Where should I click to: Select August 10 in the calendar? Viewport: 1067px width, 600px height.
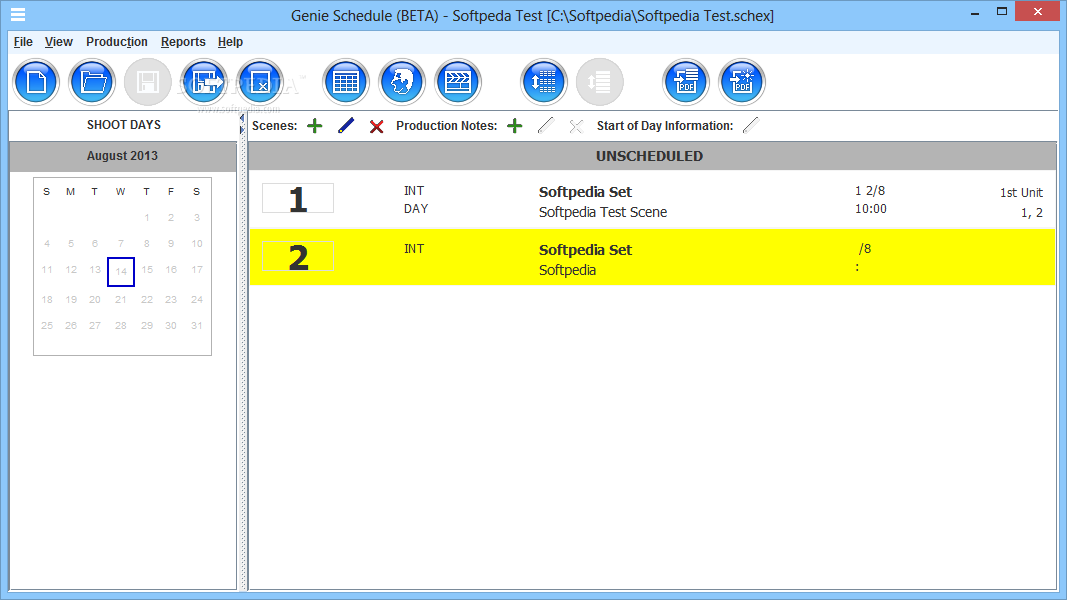coord(197,244)
